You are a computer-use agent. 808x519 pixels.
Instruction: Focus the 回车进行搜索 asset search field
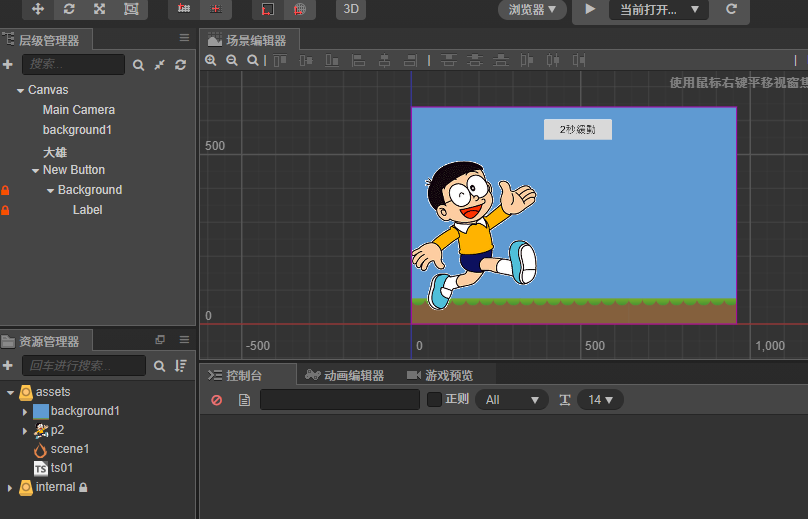(84, 366)
